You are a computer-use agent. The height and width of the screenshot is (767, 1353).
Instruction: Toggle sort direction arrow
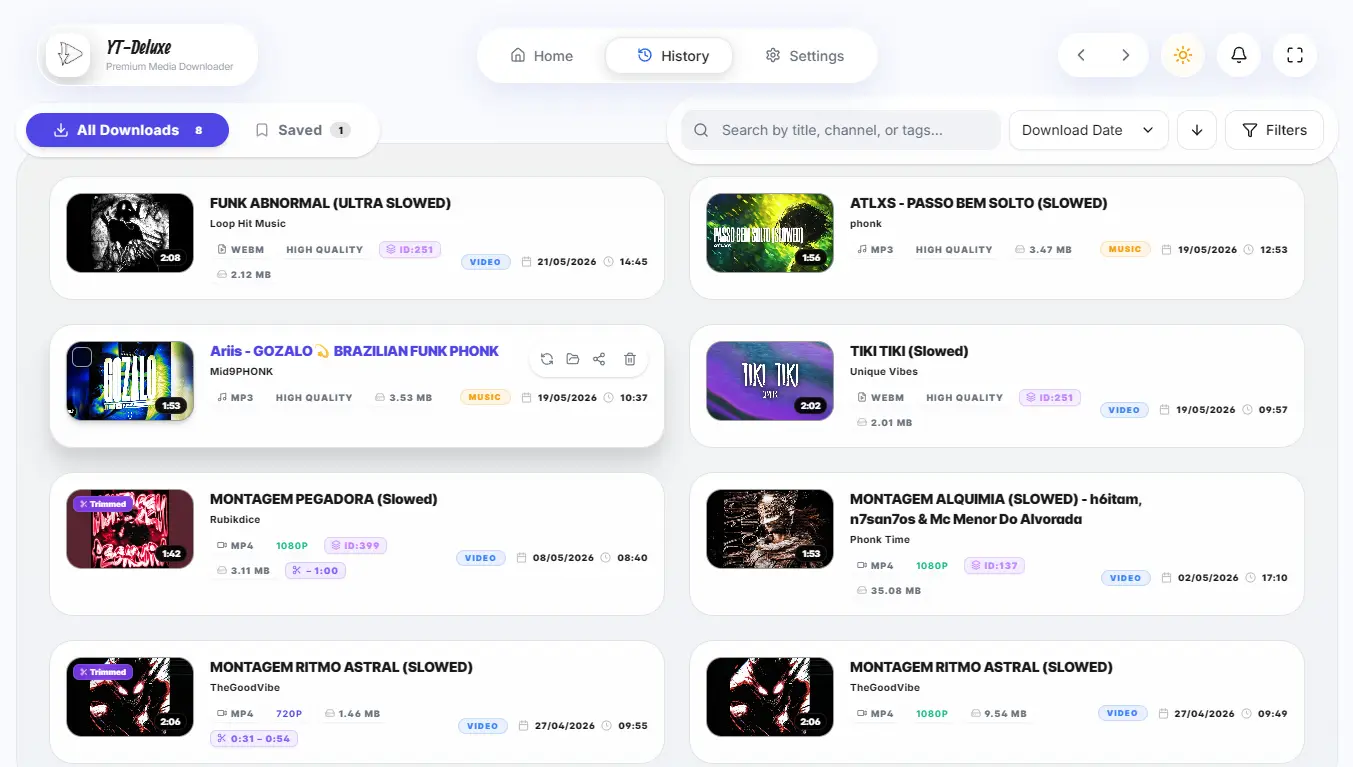1197,130
